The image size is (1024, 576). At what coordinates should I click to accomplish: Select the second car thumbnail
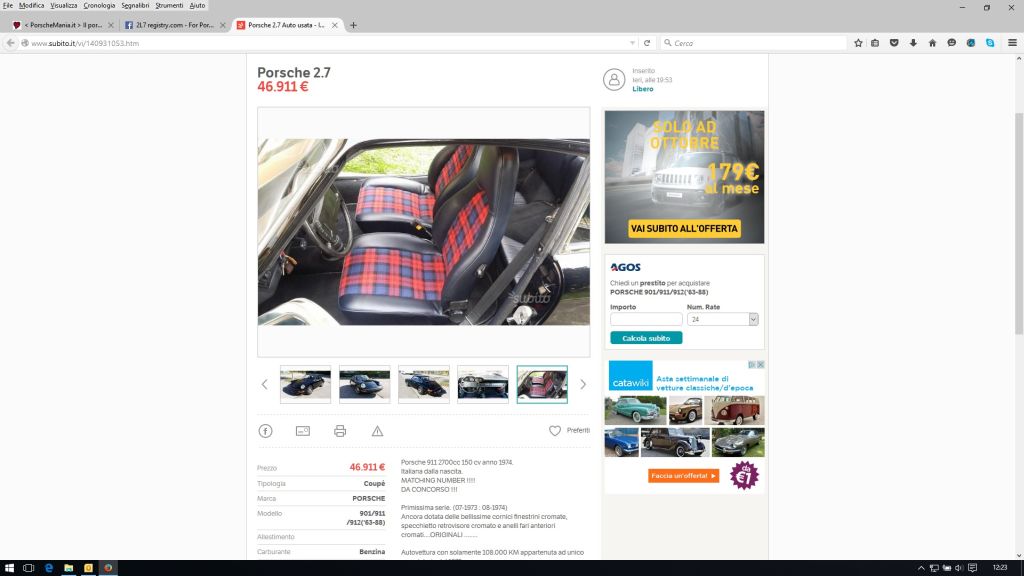(364, 385)
